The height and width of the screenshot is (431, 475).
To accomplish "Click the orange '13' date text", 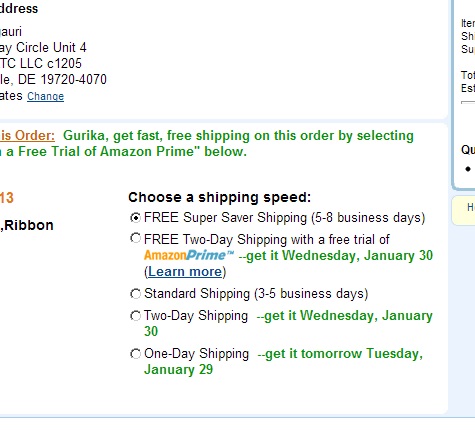I will 7,198.
